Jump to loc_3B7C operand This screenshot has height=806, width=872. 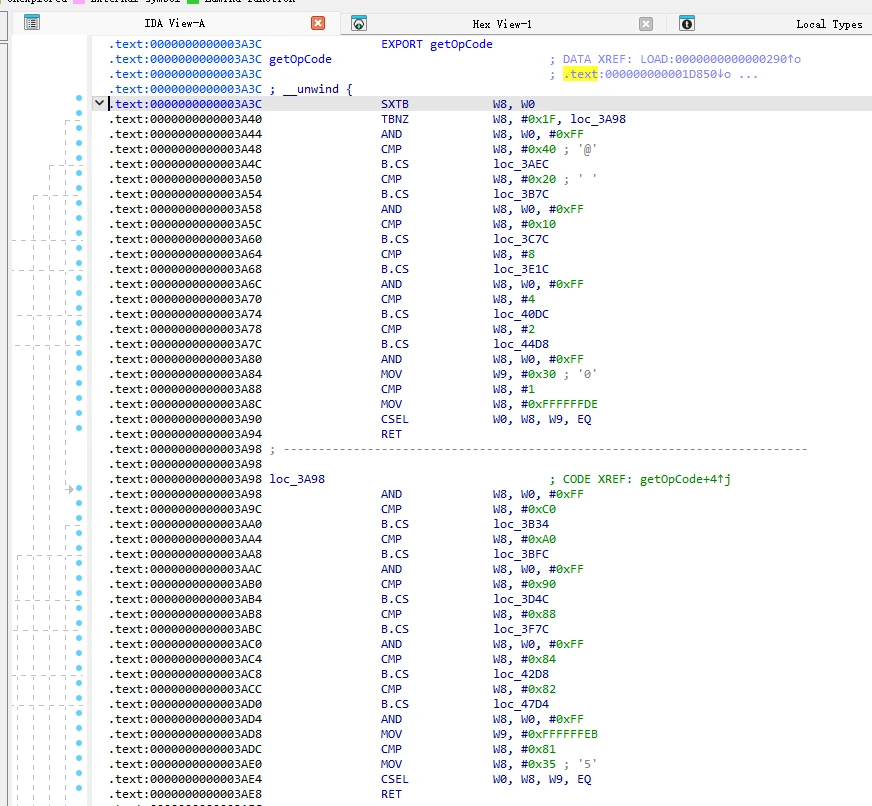521,194
